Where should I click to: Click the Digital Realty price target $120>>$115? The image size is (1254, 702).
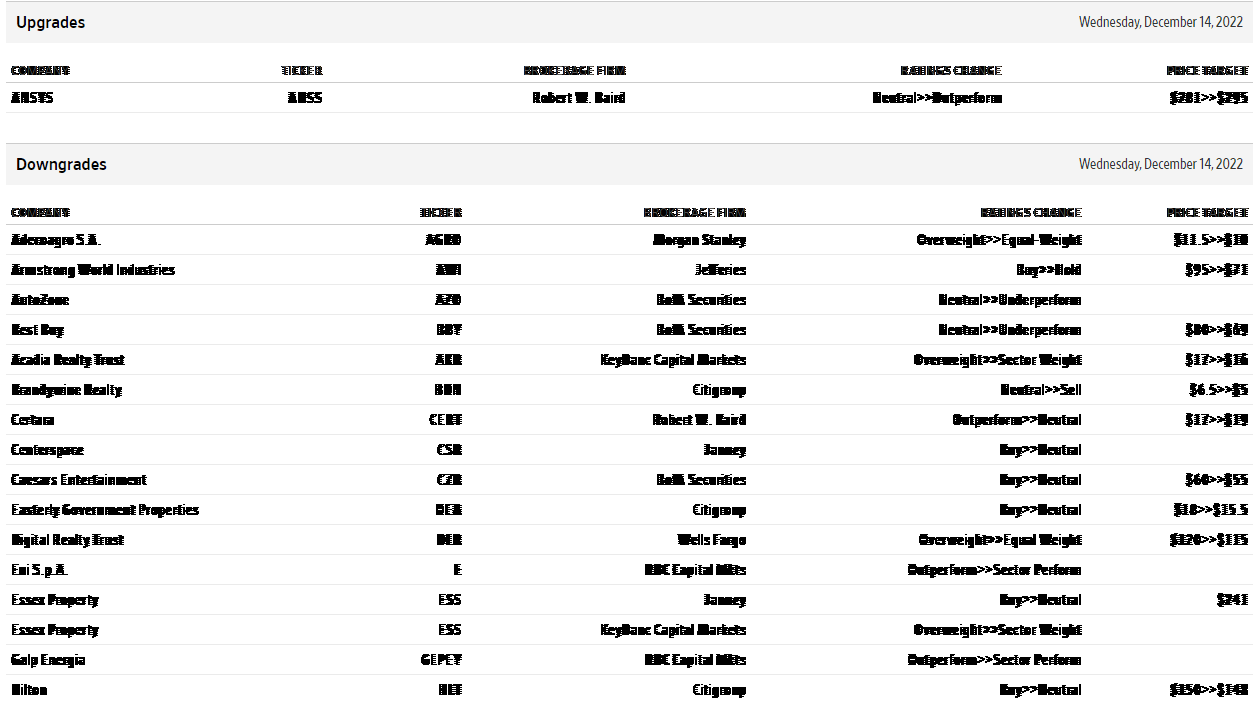1209,540
